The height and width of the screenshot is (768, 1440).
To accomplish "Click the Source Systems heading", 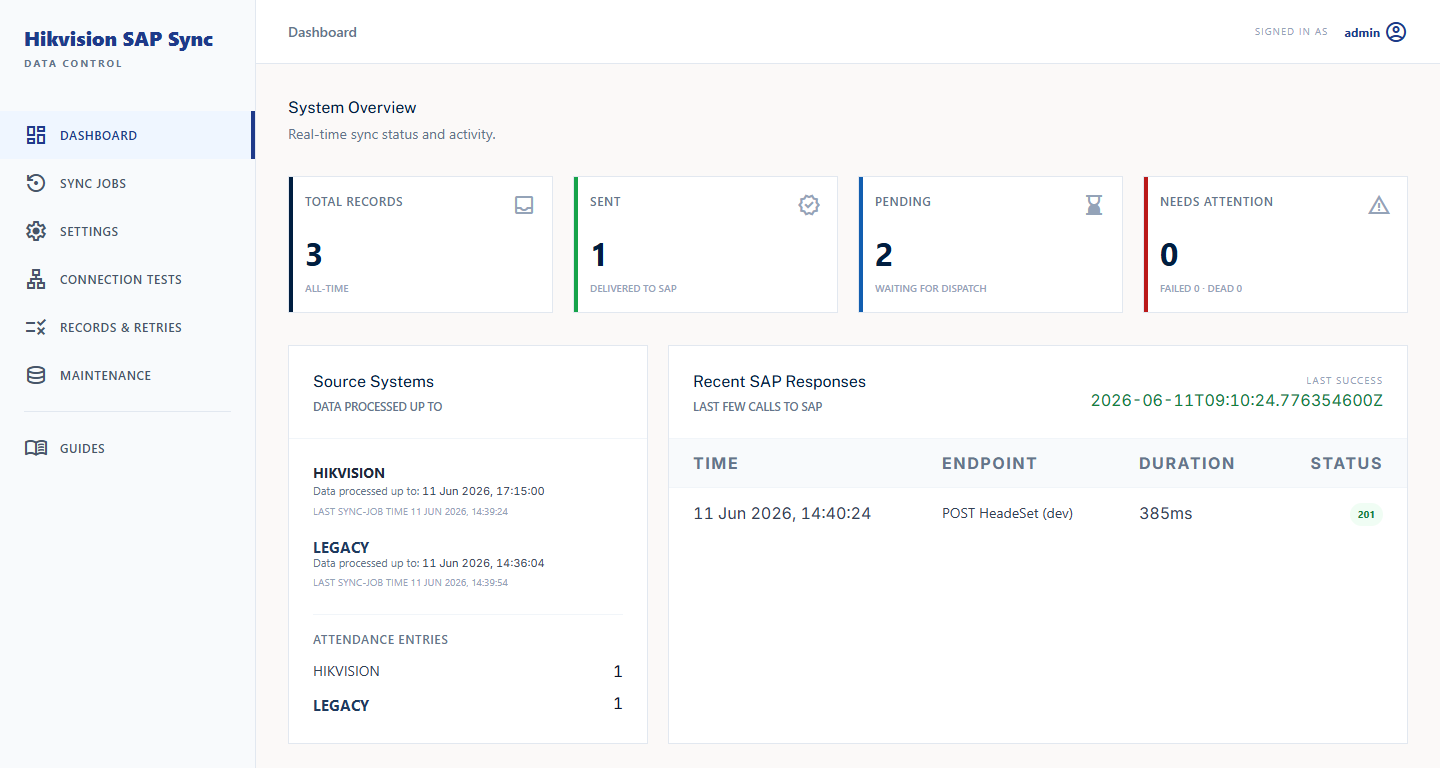I will tap(373, 382).
